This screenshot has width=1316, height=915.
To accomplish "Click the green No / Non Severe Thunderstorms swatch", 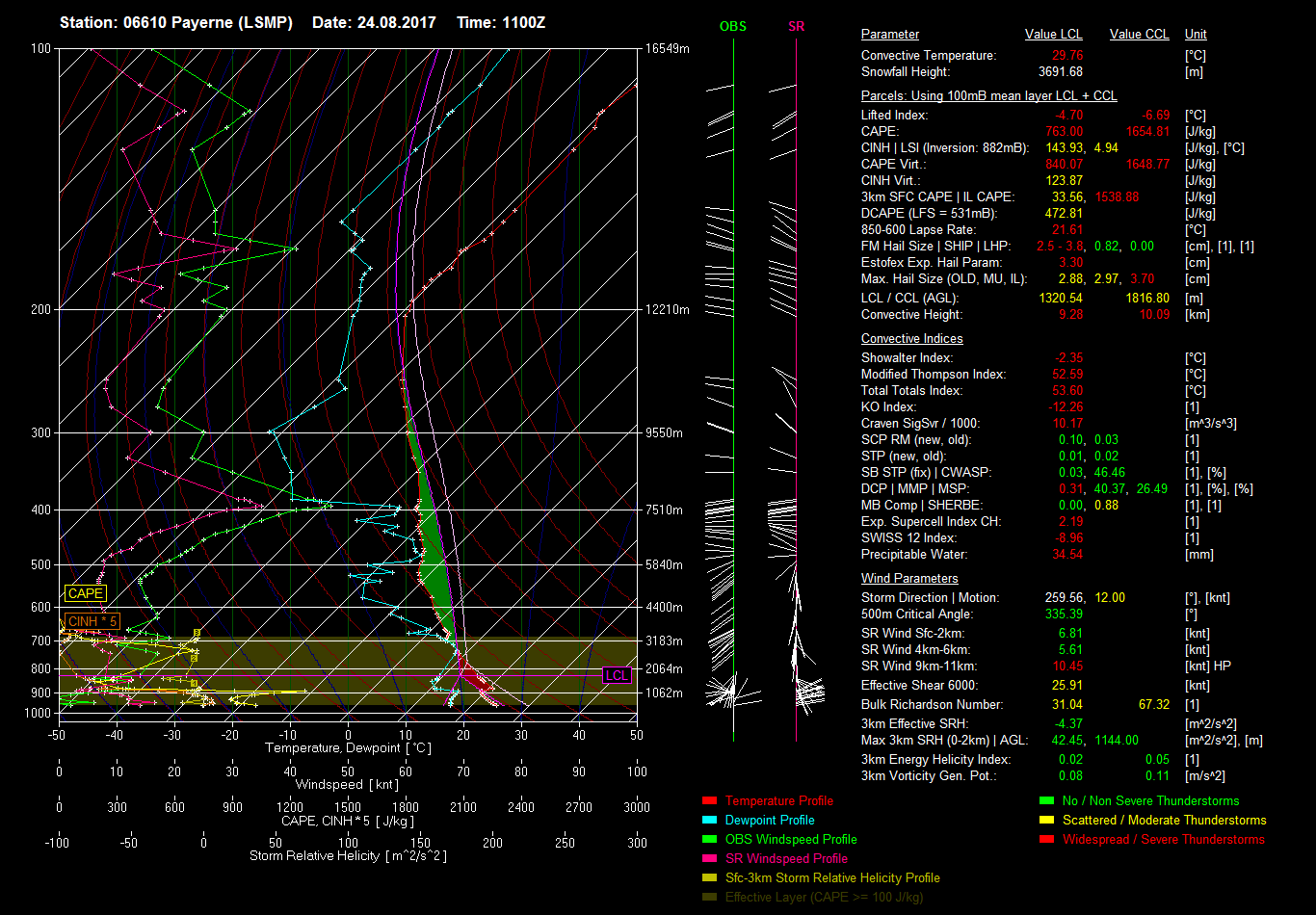I will [x=1046, y=801].
